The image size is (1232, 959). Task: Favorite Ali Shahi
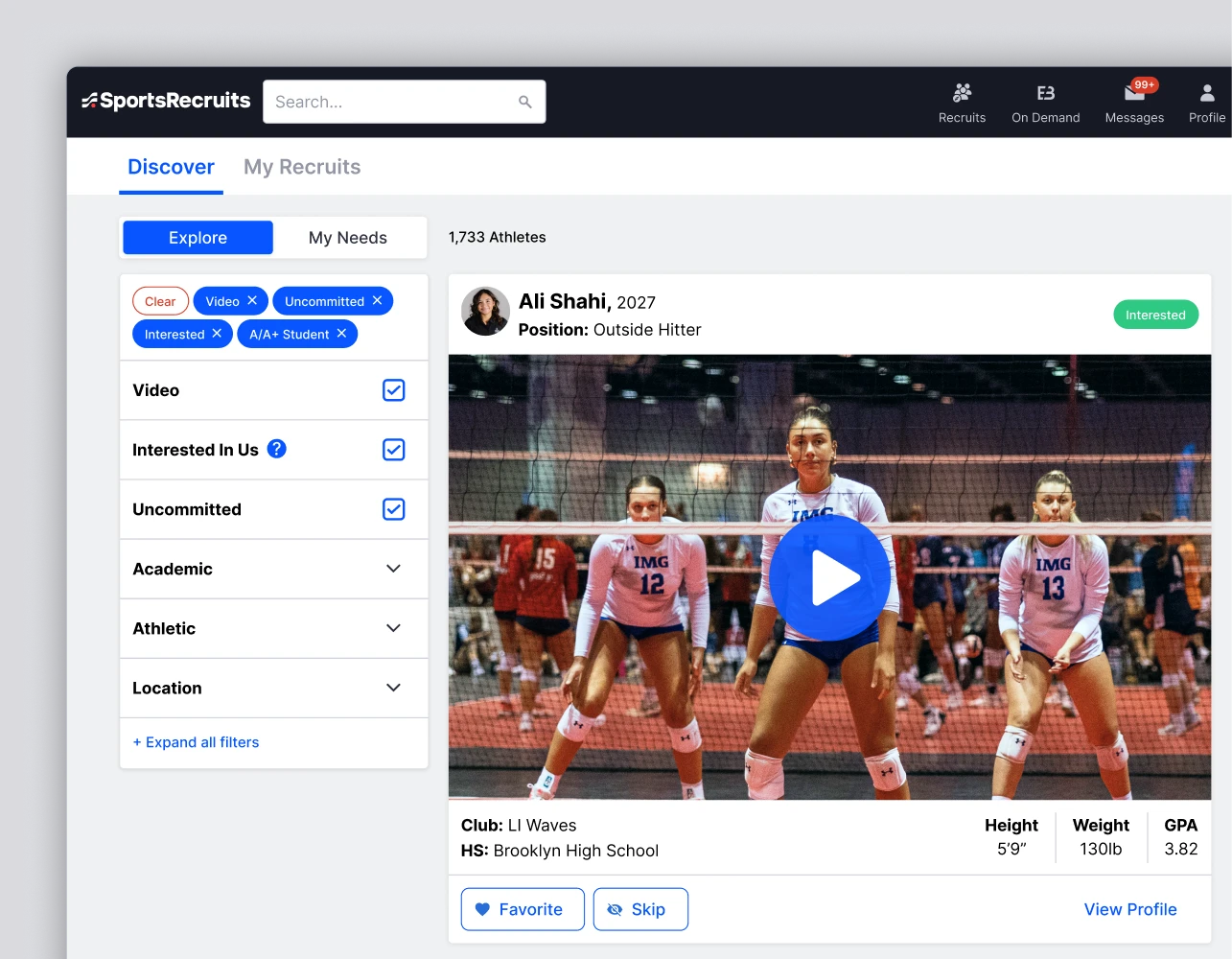pyautogui.click(x=523, y=909)
